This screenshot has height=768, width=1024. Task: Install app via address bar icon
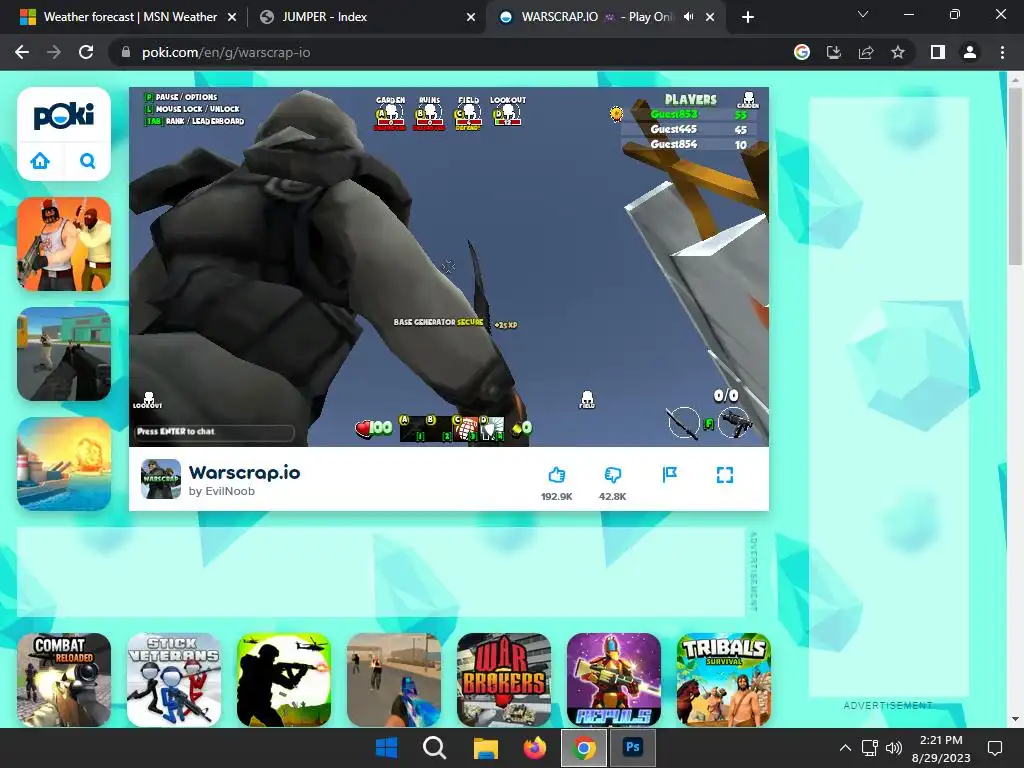click(x=834, y=52)
